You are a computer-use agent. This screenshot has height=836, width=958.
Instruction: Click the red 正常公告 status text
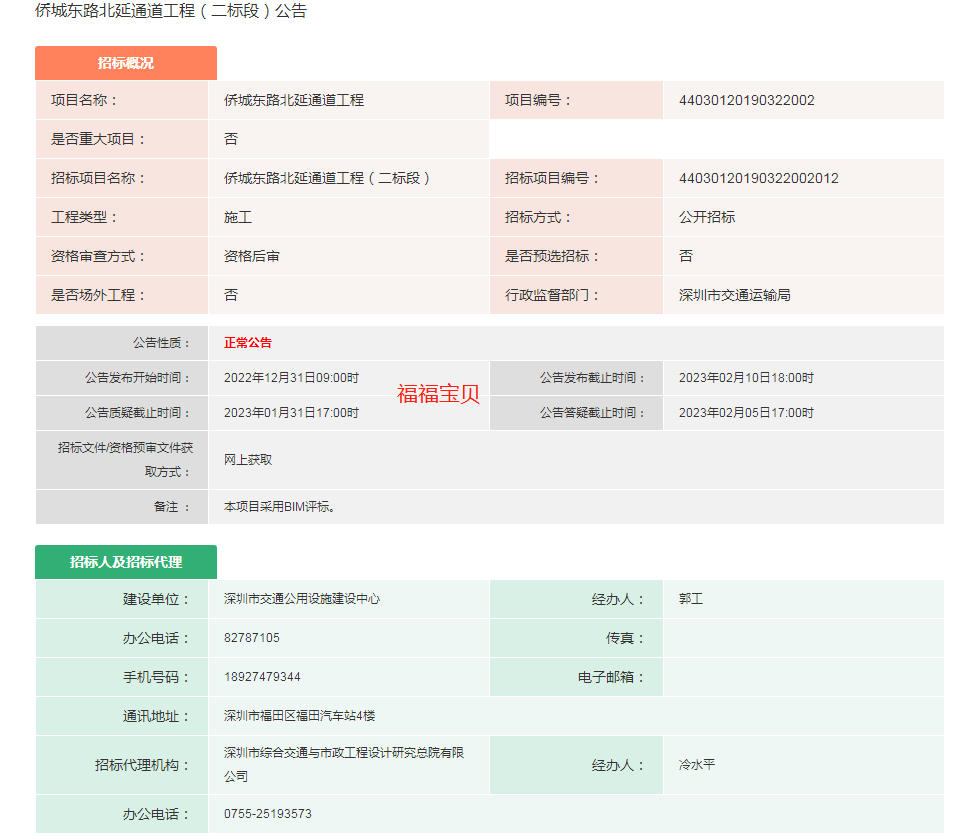pyautogui.click(x=248, y=343)
